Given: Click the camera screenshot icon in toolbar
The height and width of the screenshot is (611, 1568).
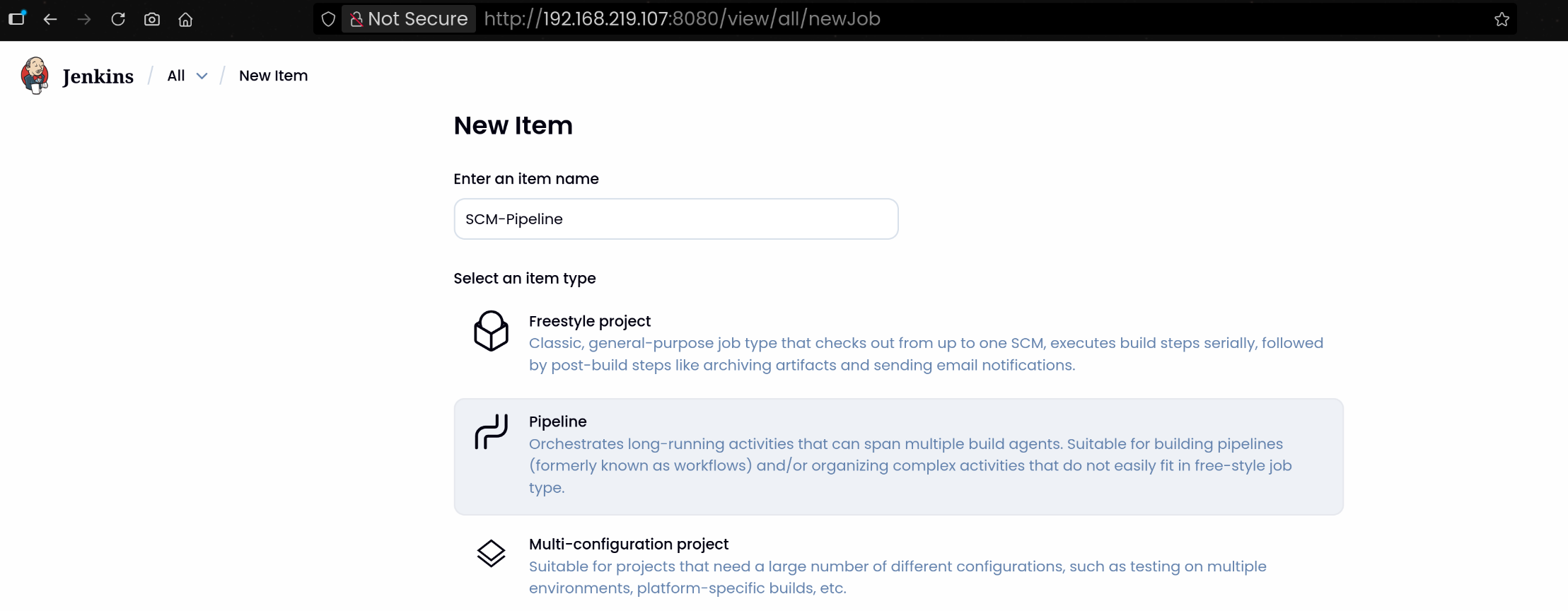Looking at the screenshot, I should click(x=152, y=19).
